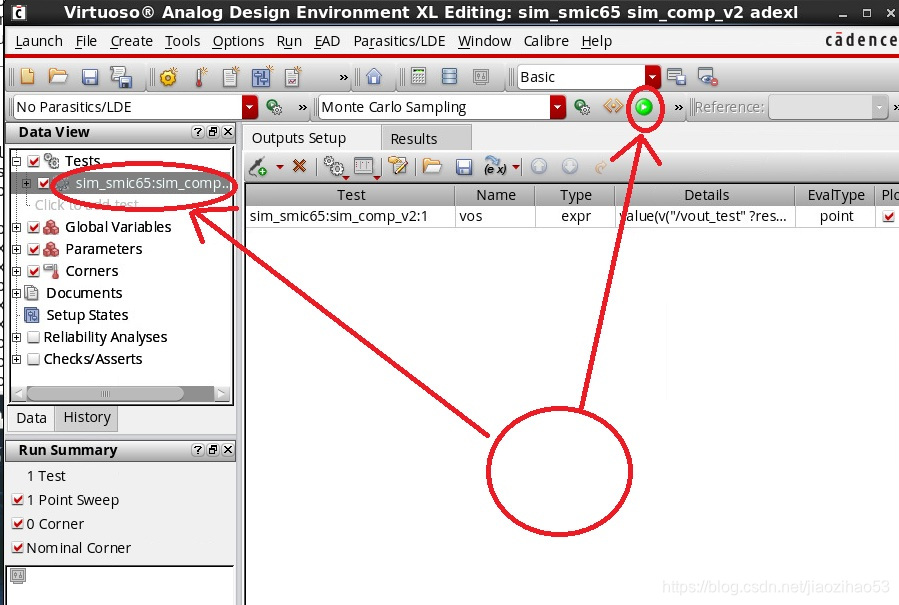Screen dimensions: 899x605
Task: Toggle the 1 Point Sweep checkbox
Action: tap(18, 500)
